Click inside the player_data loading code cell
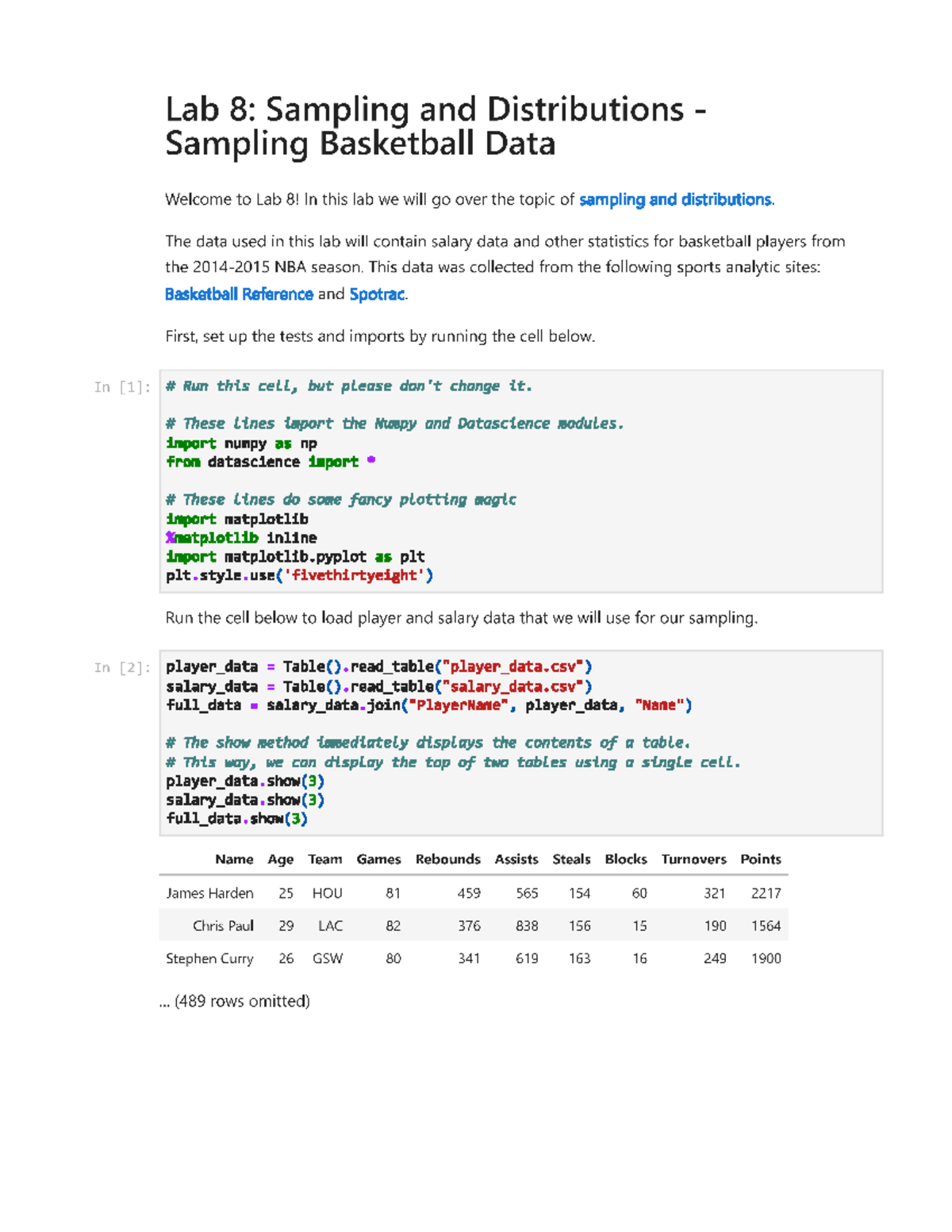This screenshot has height=1232, width=952. 520,743
